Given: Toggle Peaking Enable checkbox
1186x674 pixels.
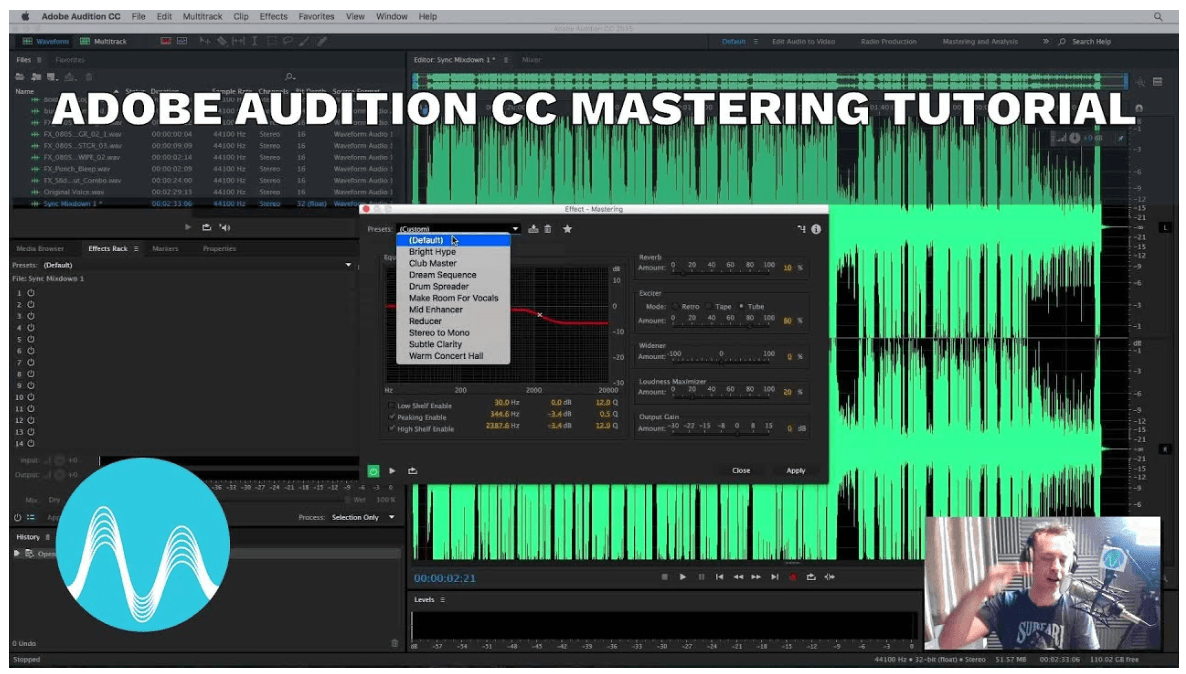Looking at the screenshot, I should click(x=392, y=417).
